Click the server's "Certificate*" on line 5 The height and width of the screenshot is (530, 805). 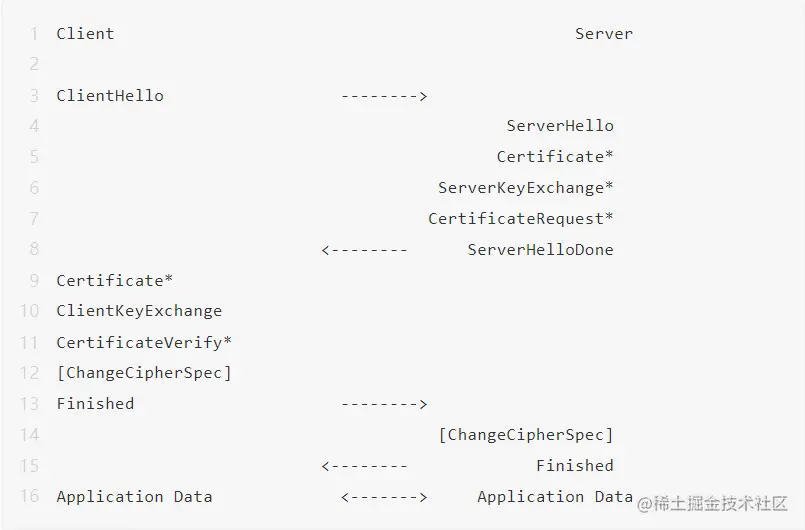click(x=555, y=157)
